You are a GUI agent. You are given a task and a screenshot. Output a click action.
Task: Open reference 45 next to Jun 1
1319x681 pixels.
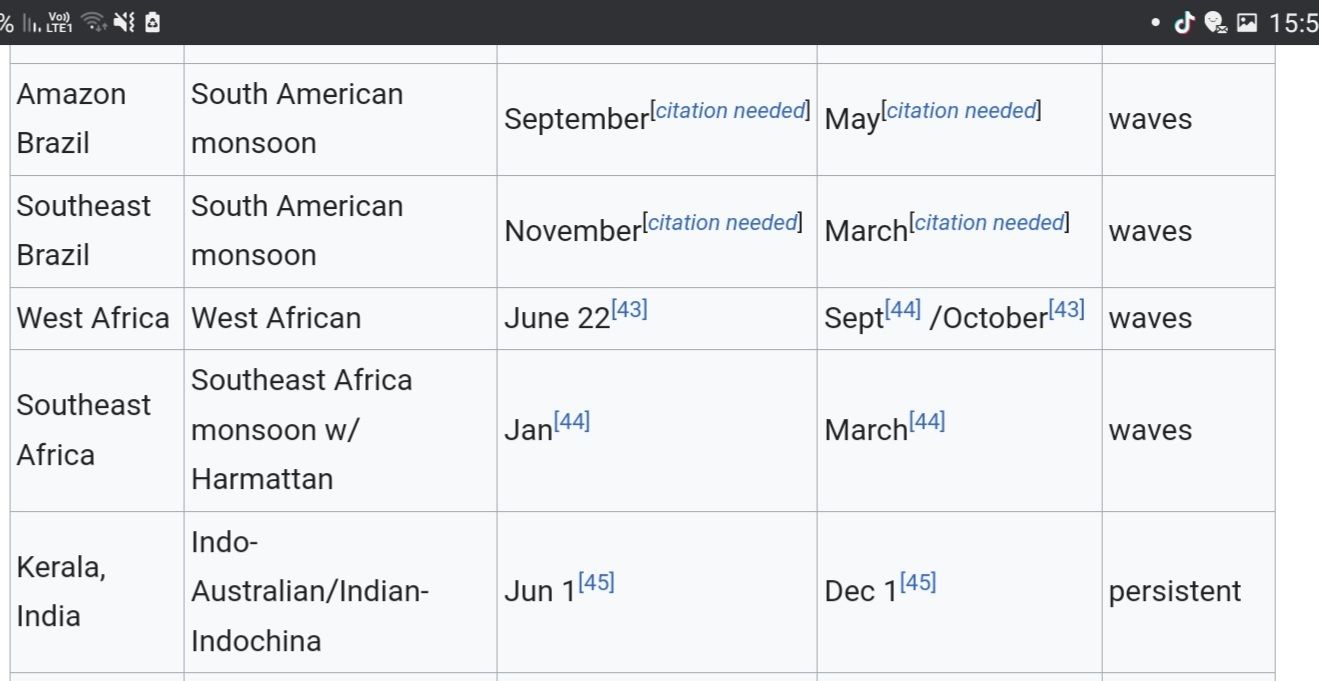tap(596, 582)
